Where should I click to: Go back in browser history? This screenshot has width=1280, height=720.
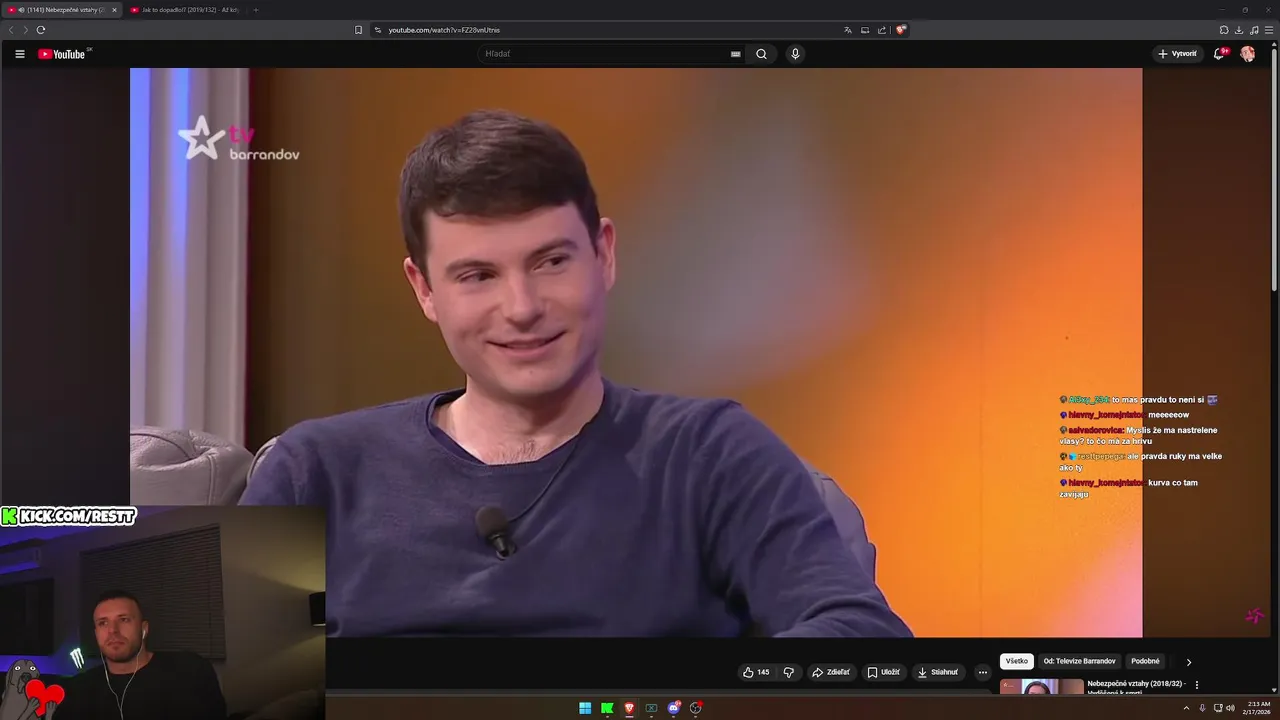(x=11, y=30)
